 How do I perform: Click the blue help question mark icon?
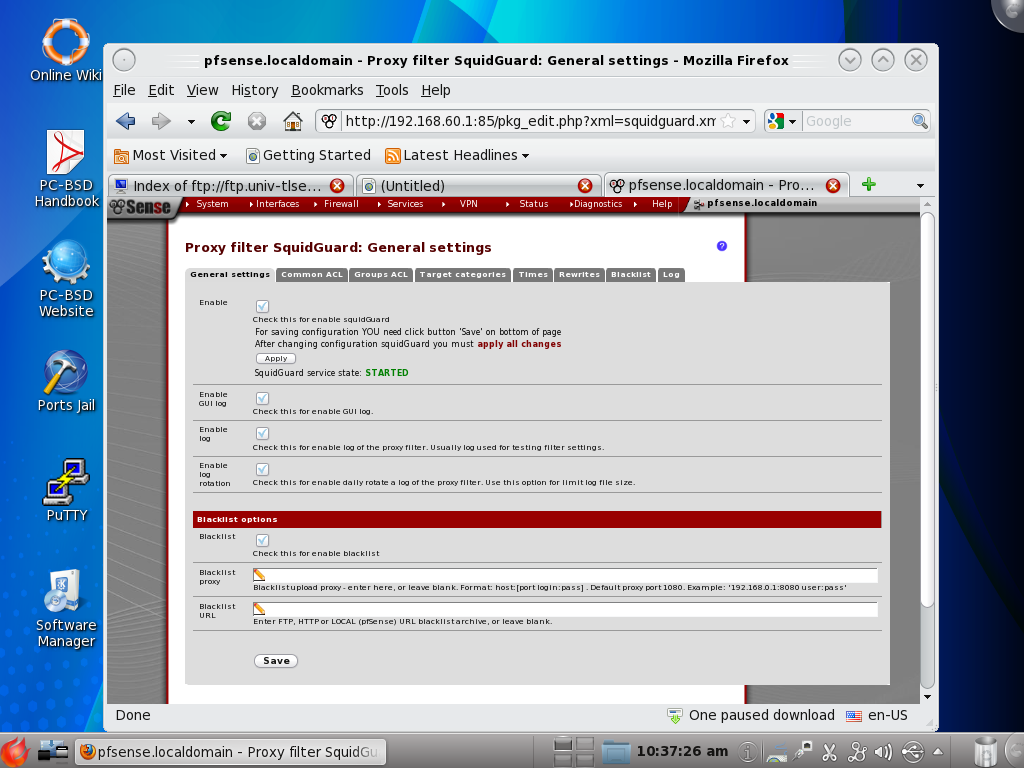722,246
